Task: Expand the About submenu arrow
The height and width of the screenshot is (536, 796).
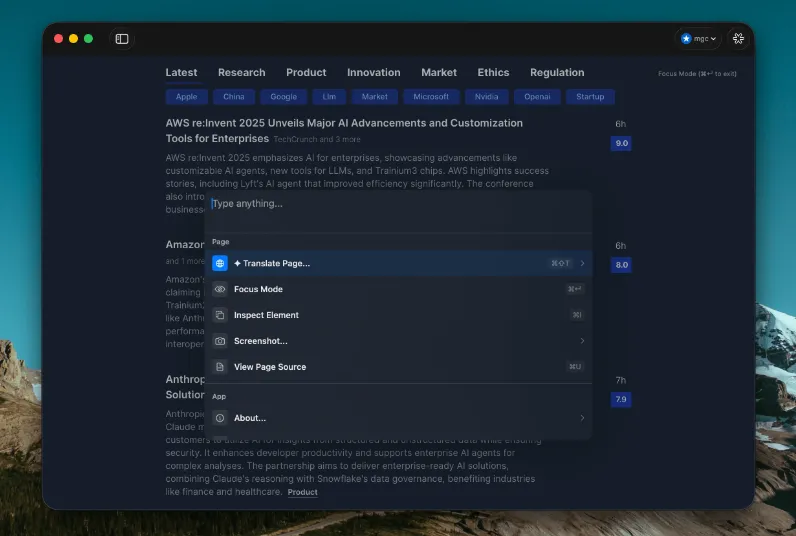Action: point(582,418)
